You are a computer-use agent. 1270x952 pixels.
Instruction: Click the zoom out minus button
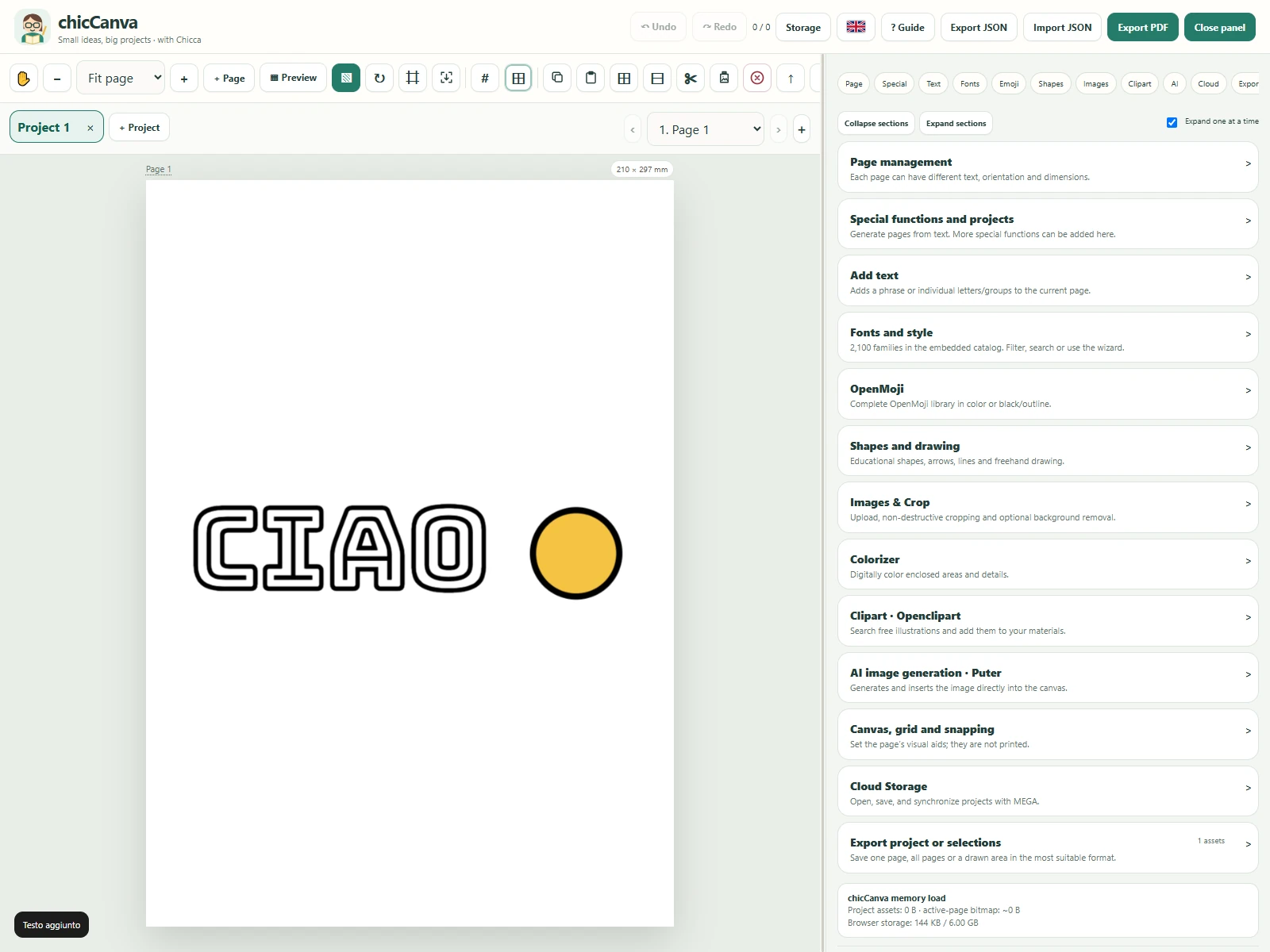coord(57,78)
